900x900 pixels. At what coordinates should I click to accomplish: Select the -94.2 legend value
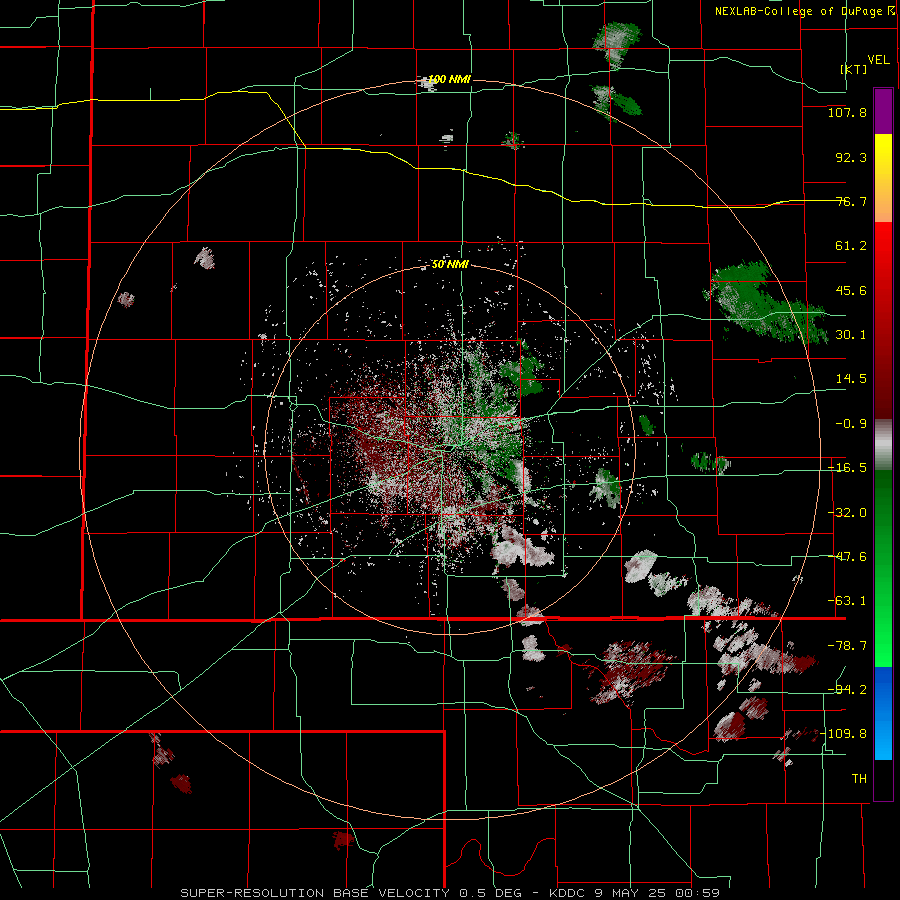847,689
